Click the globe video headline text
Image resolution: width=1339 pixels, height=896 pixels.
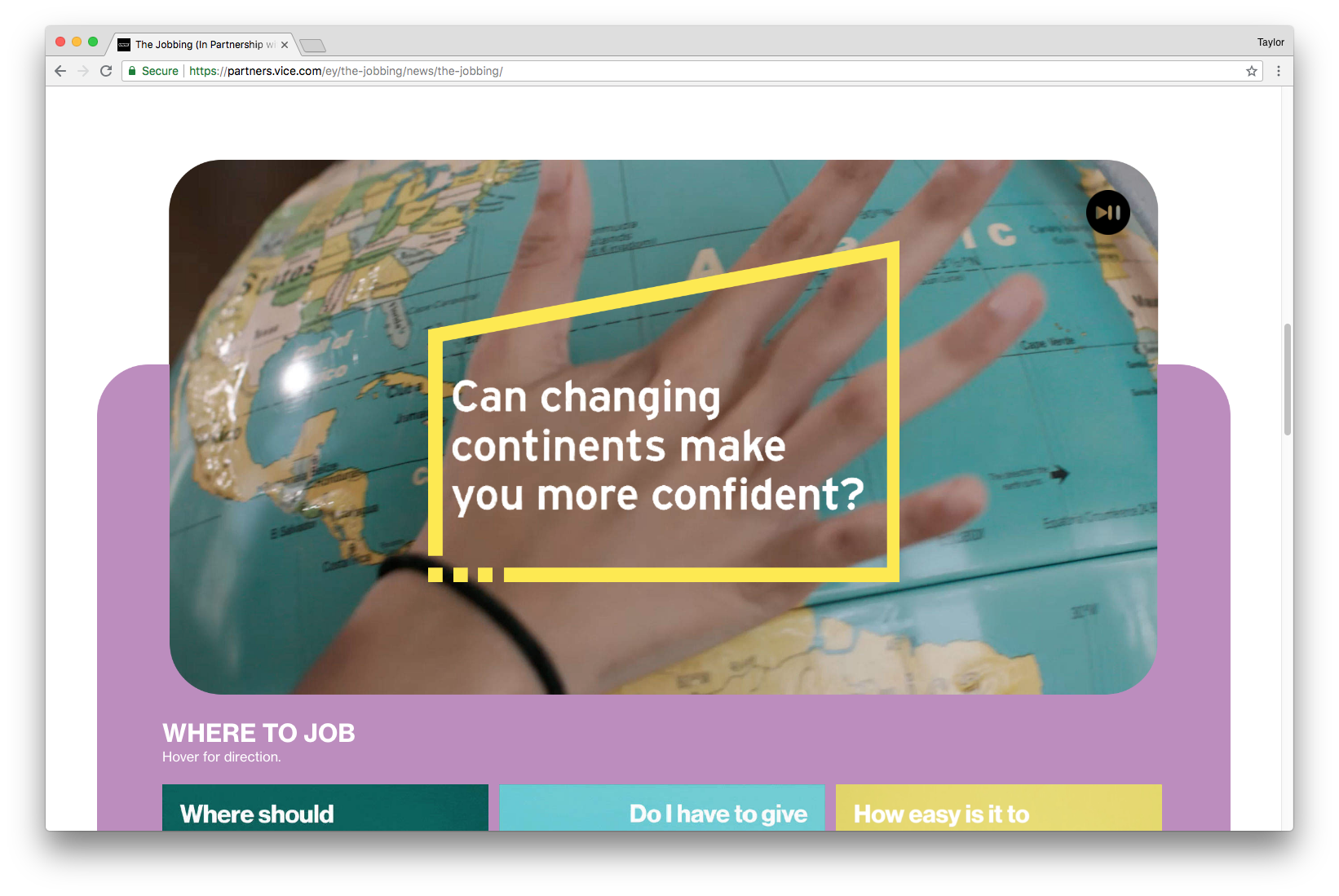coord(657,446)
